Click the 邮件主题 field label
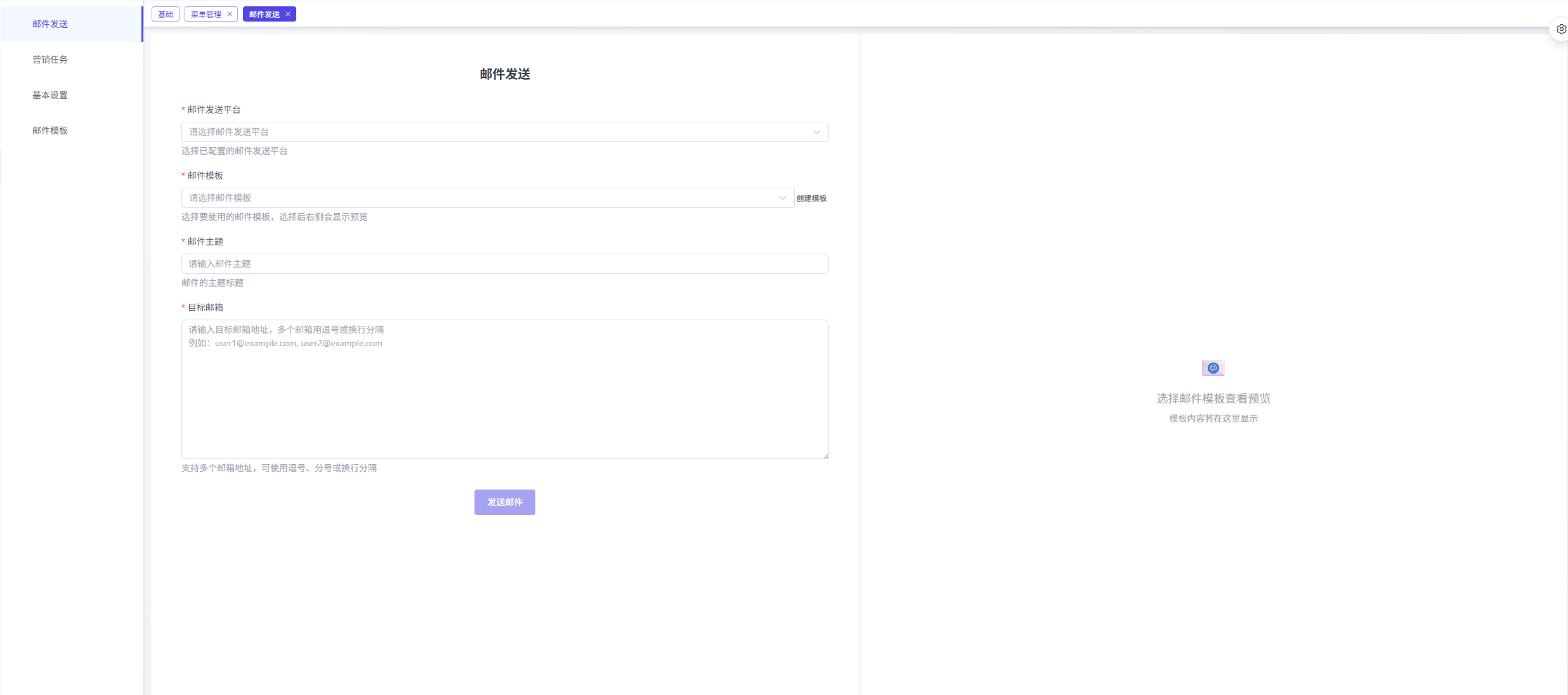The width and height of the screenshot is (1568, 695). coord(206,242)
